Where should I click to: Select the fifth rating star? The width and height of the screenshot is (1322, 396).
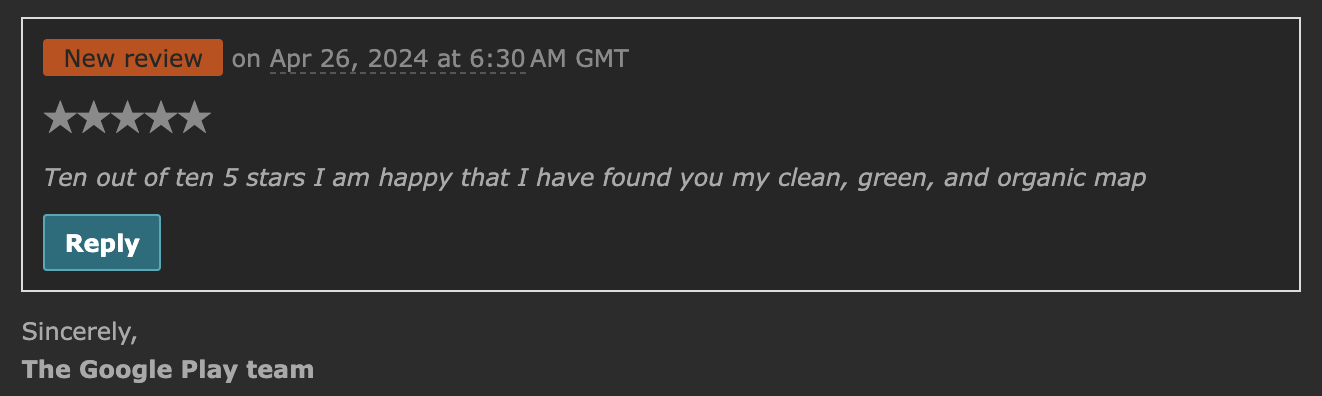[x=194, y=118]
